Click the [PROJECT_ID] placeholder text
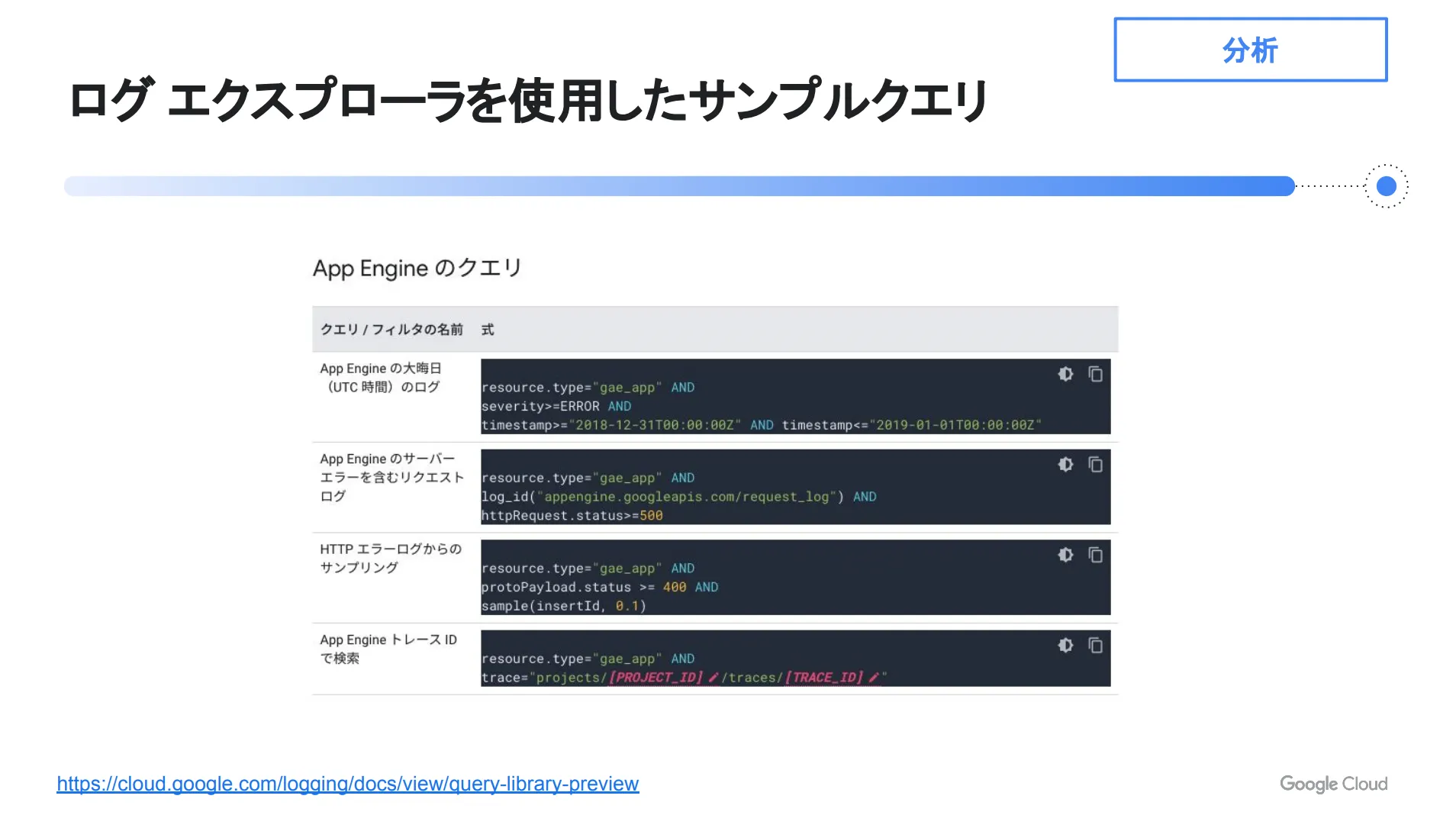 656,678
